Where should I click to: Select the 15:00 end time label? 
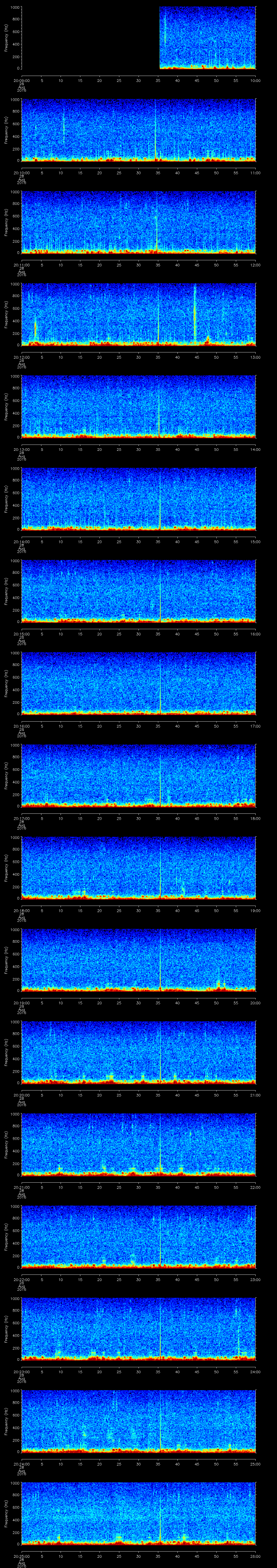(256, 542)
